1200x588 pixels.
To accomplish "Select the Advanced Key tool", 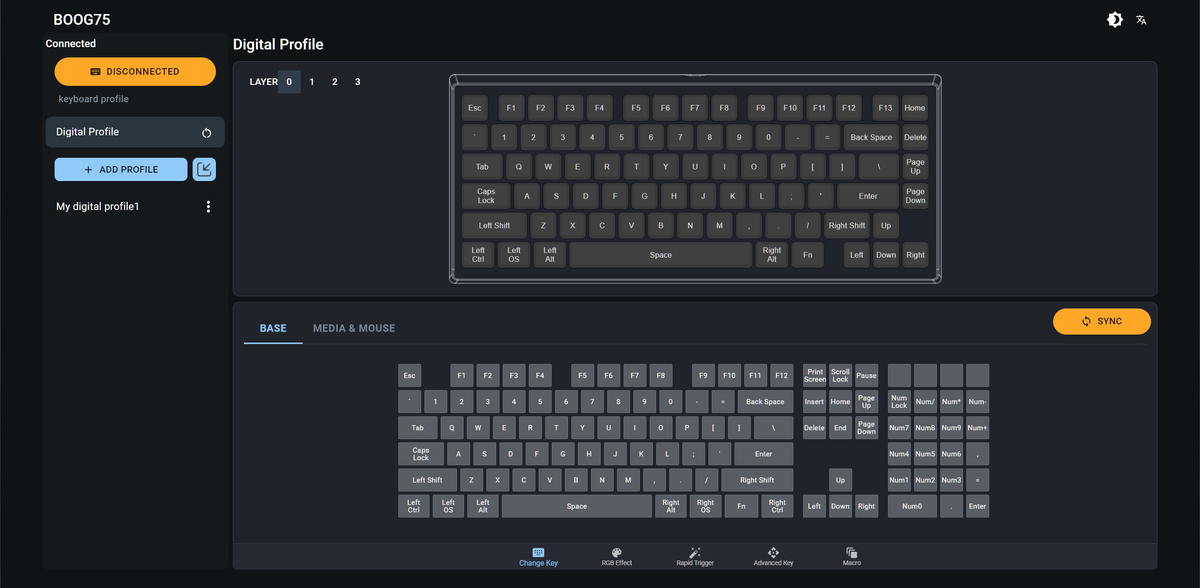I will (x=773, y=557).
